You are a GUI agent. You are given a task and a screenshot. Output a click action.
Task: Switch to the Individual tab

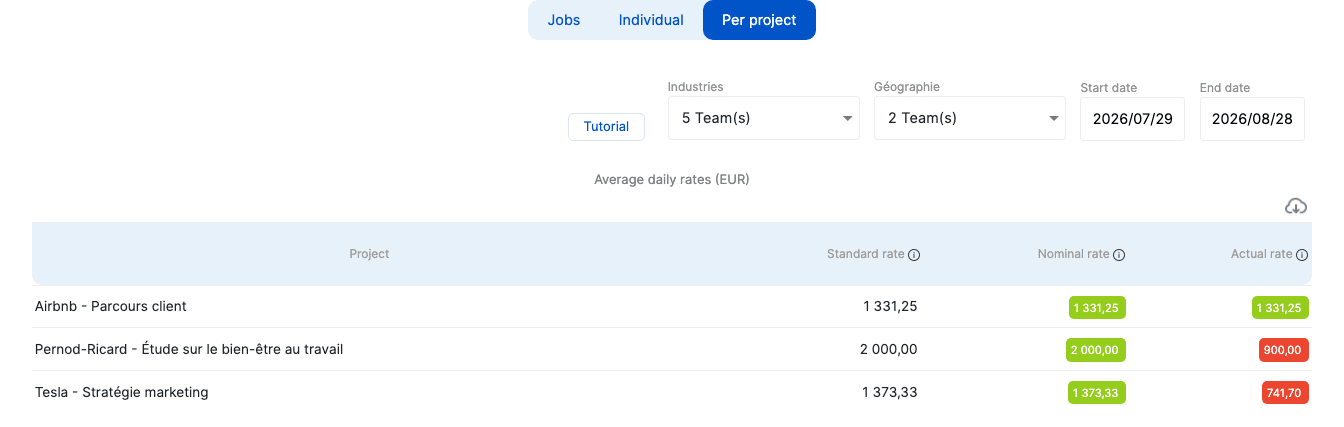click(x=651, y=20)
